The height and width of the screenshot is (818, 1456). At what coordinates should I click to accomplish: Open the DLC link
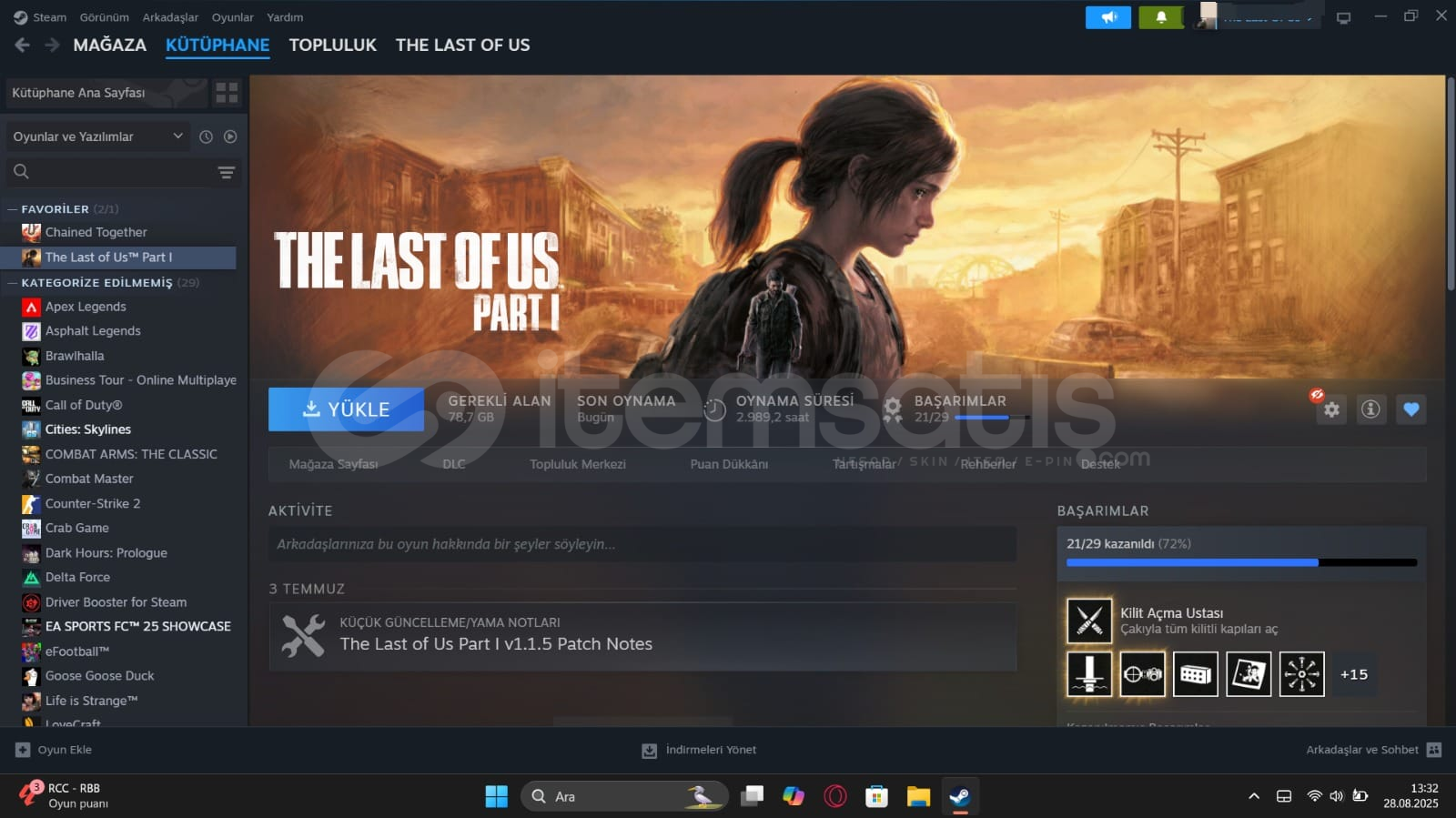[x=454, y=464]
